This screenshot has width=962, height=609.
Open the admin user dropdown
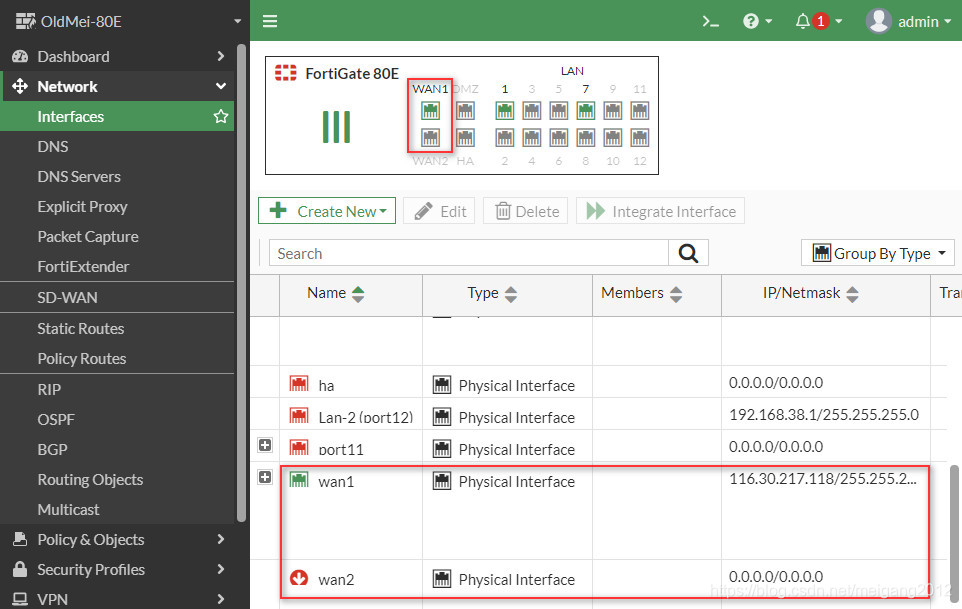(x=909, y=21)
